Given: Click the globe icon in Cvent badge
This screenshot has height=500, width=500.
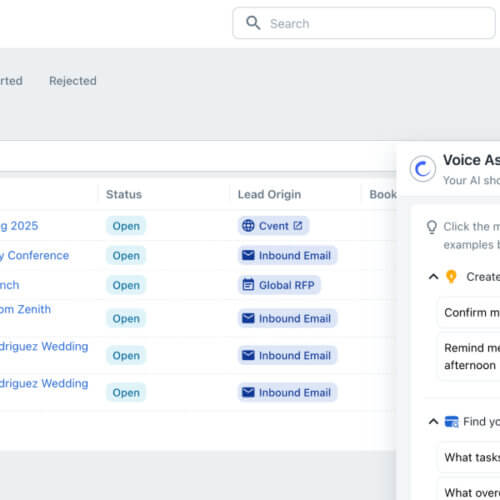Looking at the screenshot, I should pos(248,226).
